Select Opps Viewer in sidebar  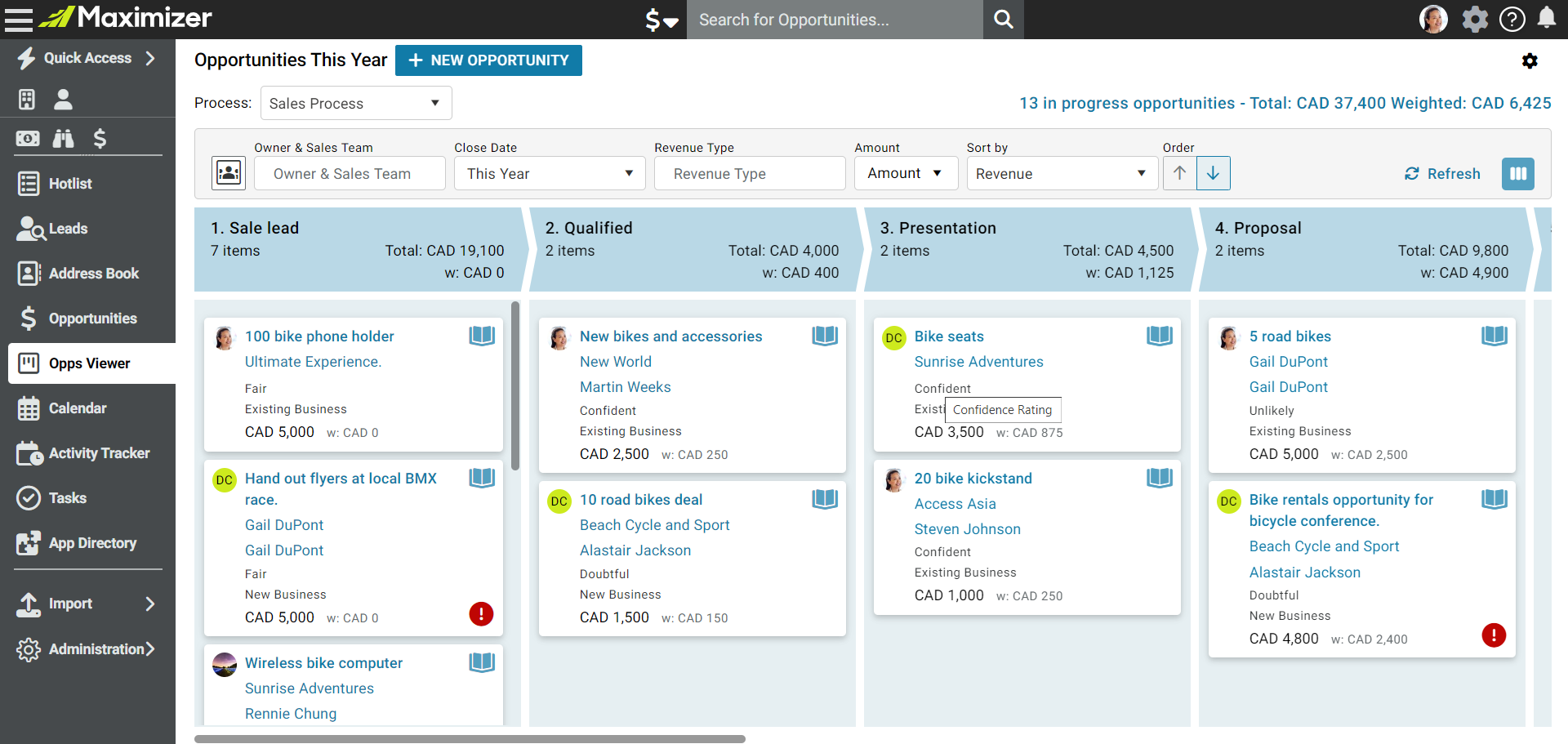(x=91, y=363)
